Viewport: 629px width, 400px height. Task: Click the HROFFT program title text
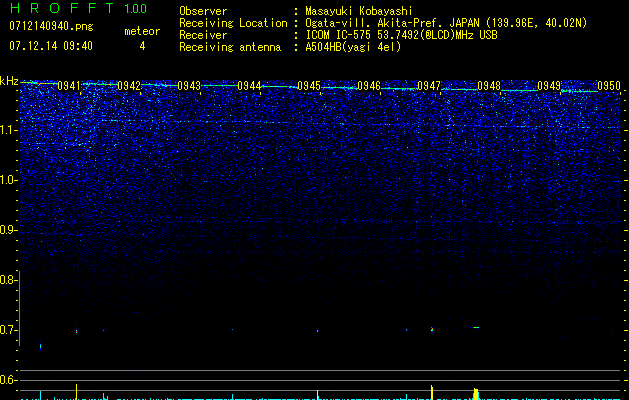click(x=62, y=8)
